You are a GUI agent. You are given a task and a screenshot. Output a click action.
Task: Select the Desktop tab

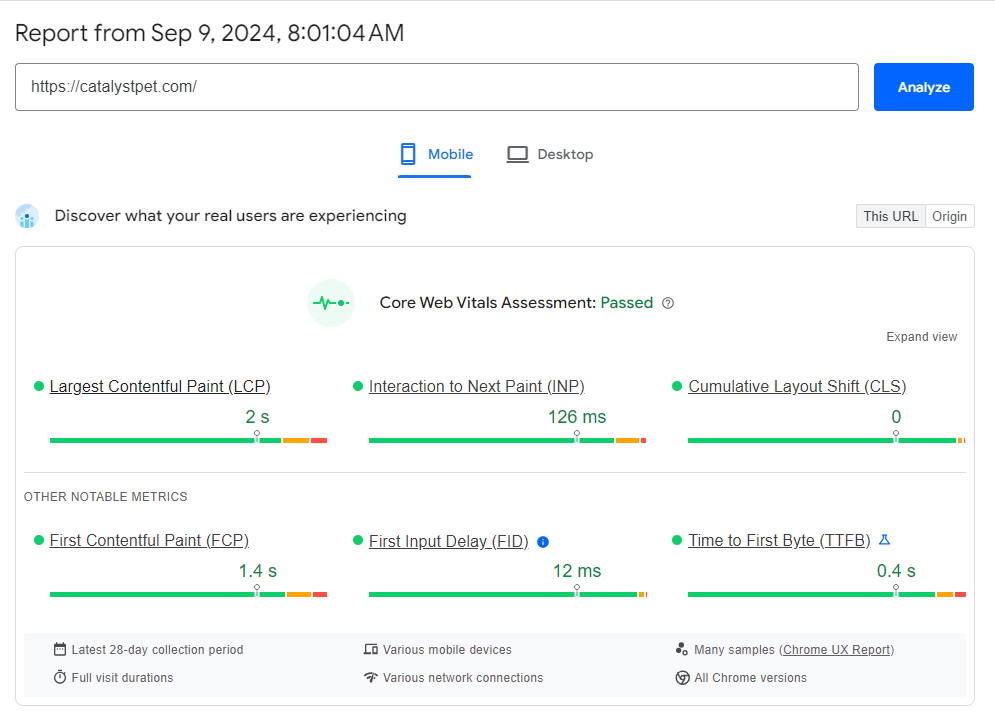(550, 155)
